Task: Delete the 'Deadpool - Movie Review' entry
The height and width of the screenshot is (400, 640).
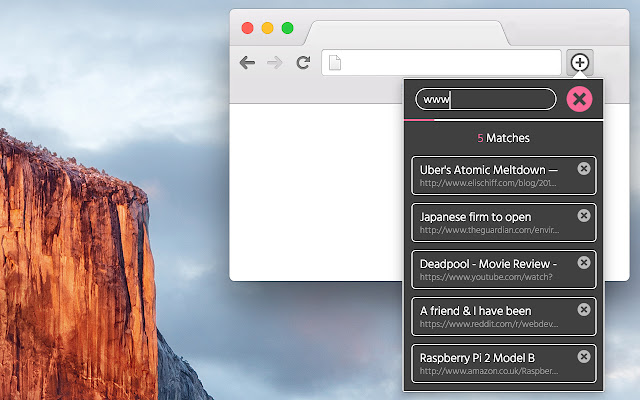Action: 584,262
